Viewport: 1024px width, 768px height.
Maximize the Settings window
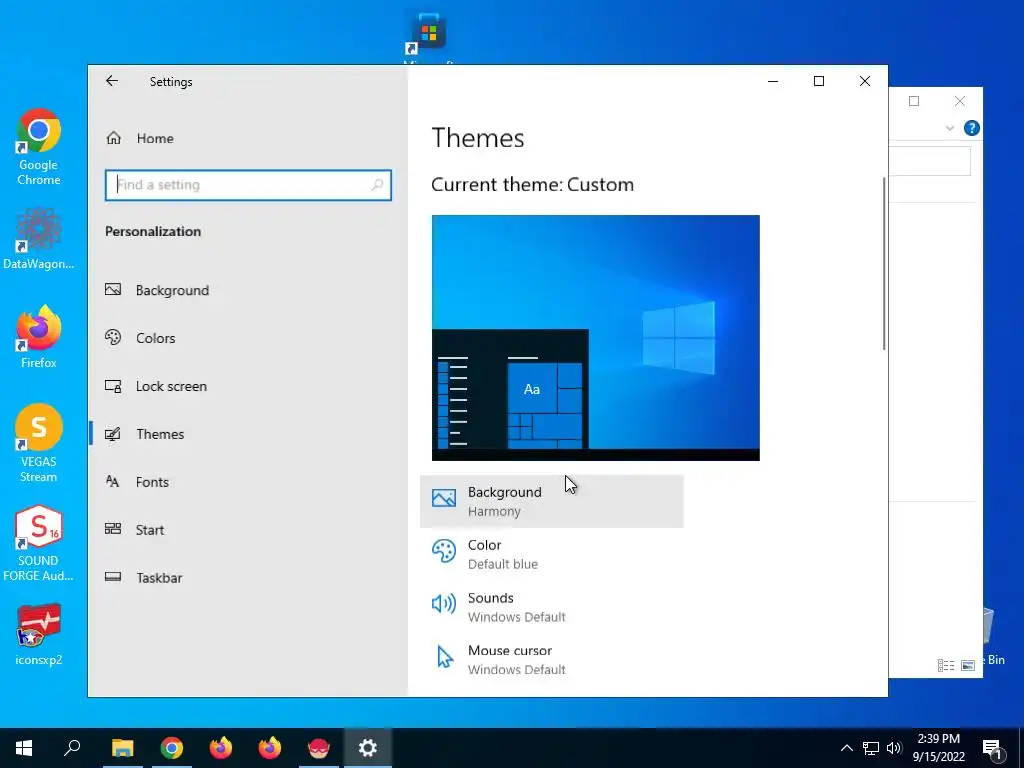coord(819,81)
